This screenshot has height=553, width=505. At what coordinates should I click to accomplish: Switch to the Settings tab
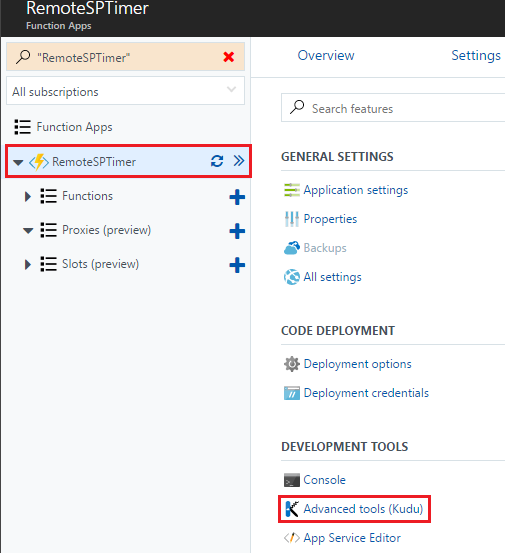[476, 55]
